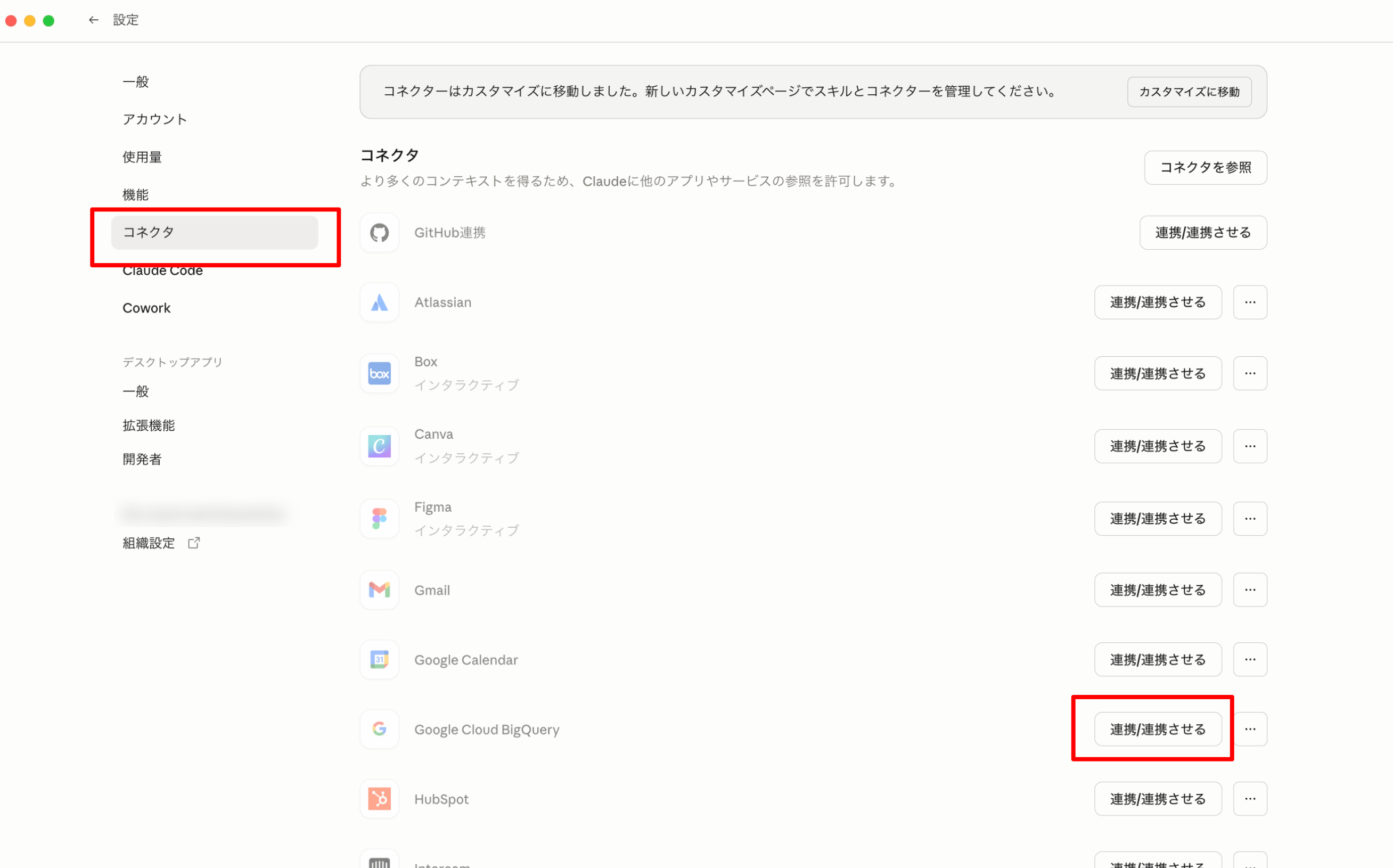
Task: Click the Gmail logo icon
Action: [379, 589]
